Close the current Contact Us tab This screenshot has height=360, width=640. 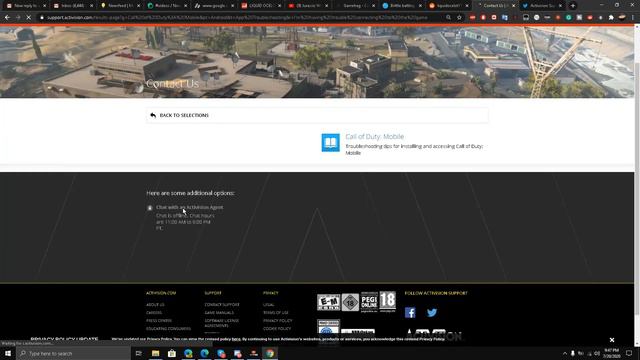[514, 6]
